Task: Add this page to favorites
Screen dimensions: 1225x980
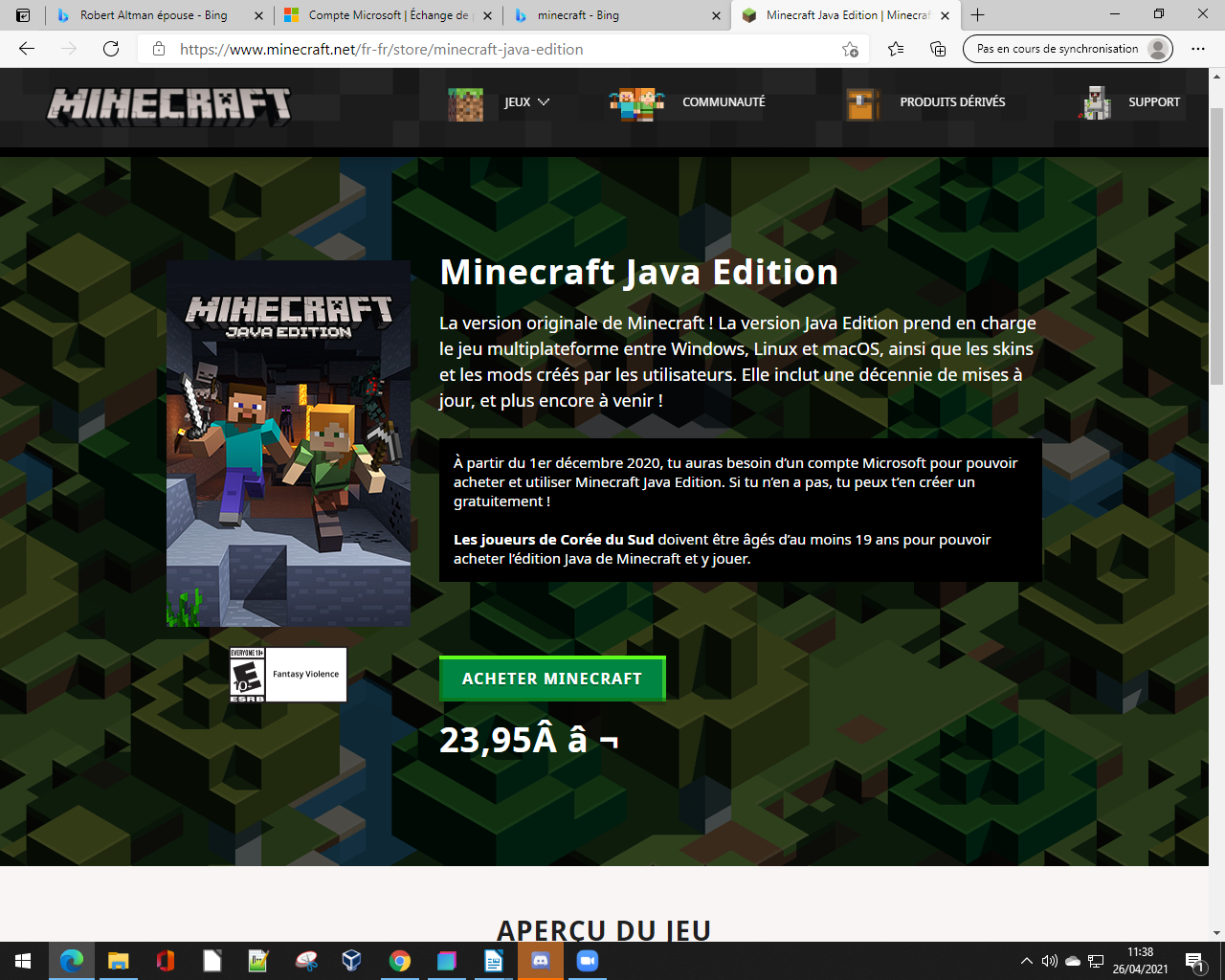Action: coord(850,49)
